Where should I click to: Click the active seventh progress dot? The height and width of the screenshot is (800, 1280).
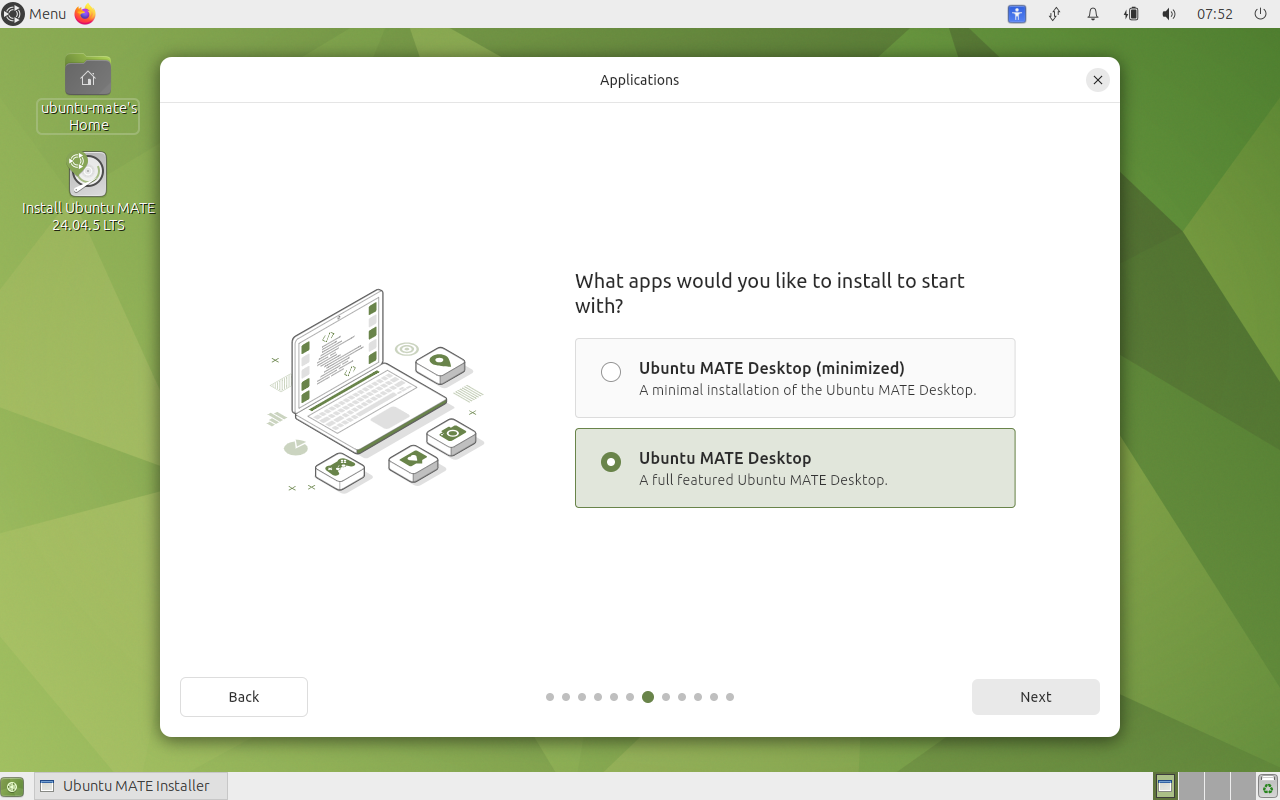point(648,697)
